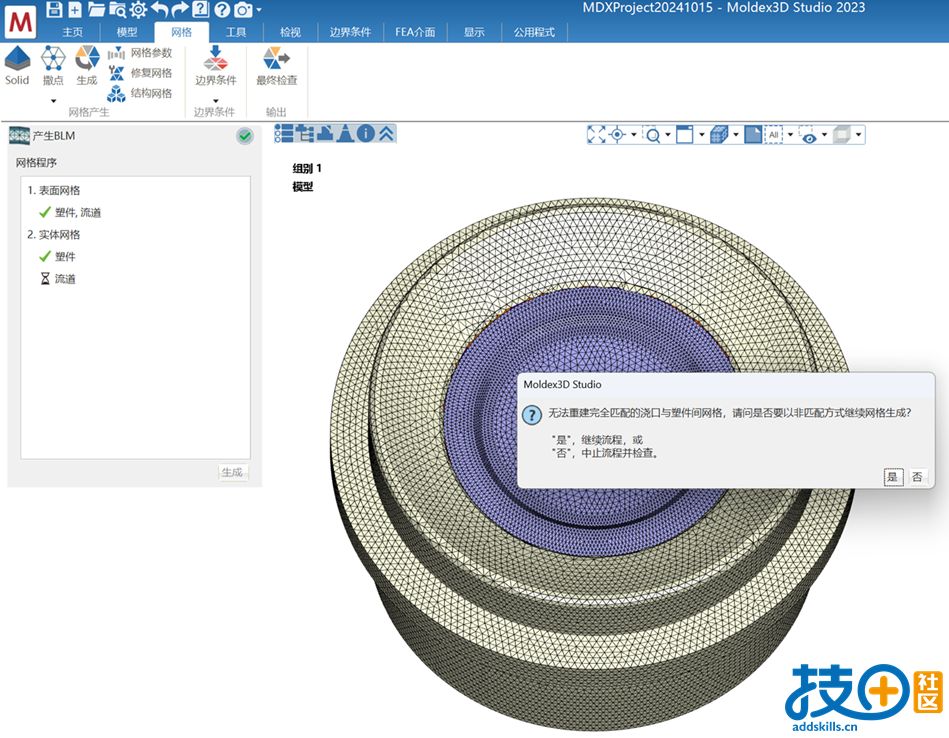Open settings with the gear icon
Screen dimensions: 949x738
coord(139,9)
